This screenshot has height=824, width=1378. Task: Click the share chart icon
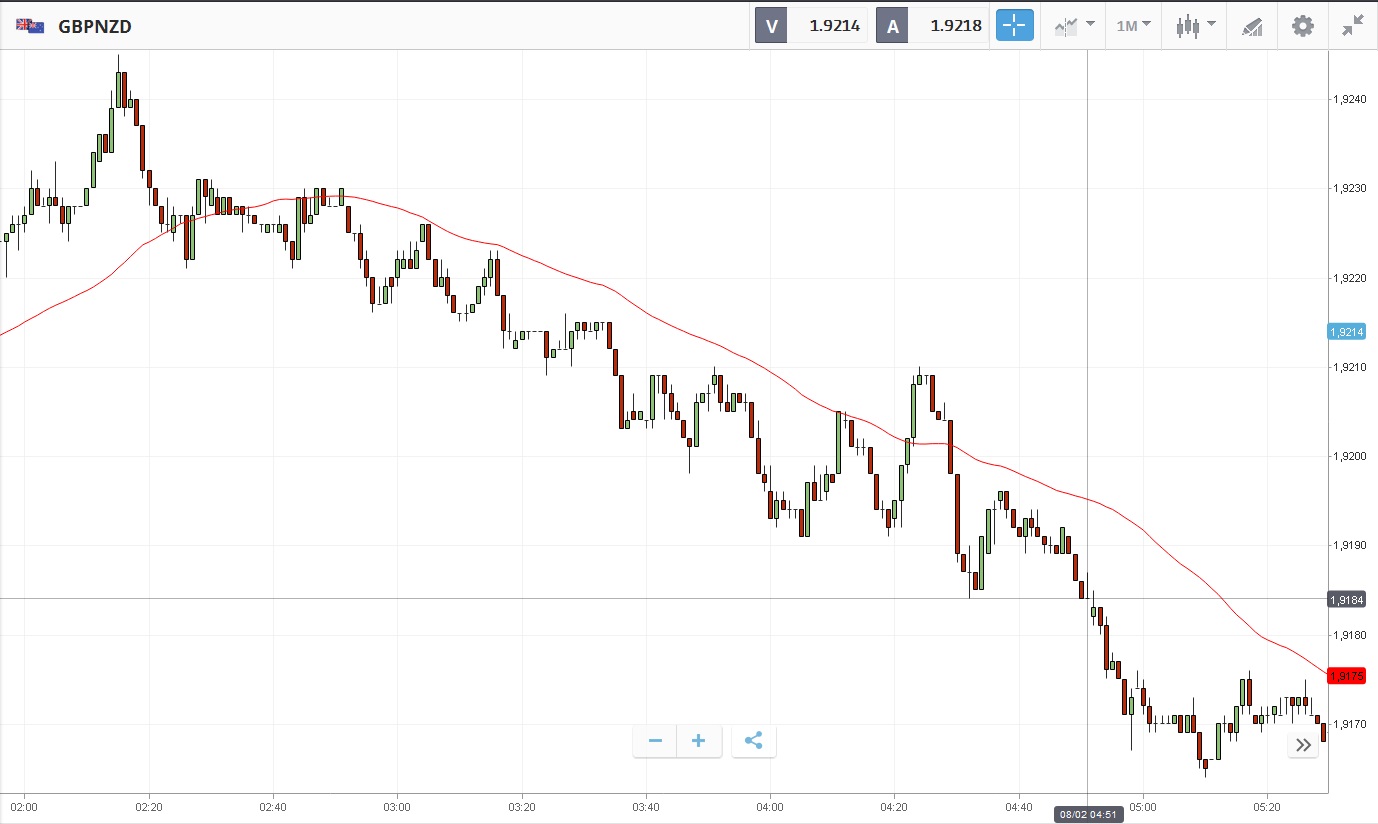(x=754, y=741)
